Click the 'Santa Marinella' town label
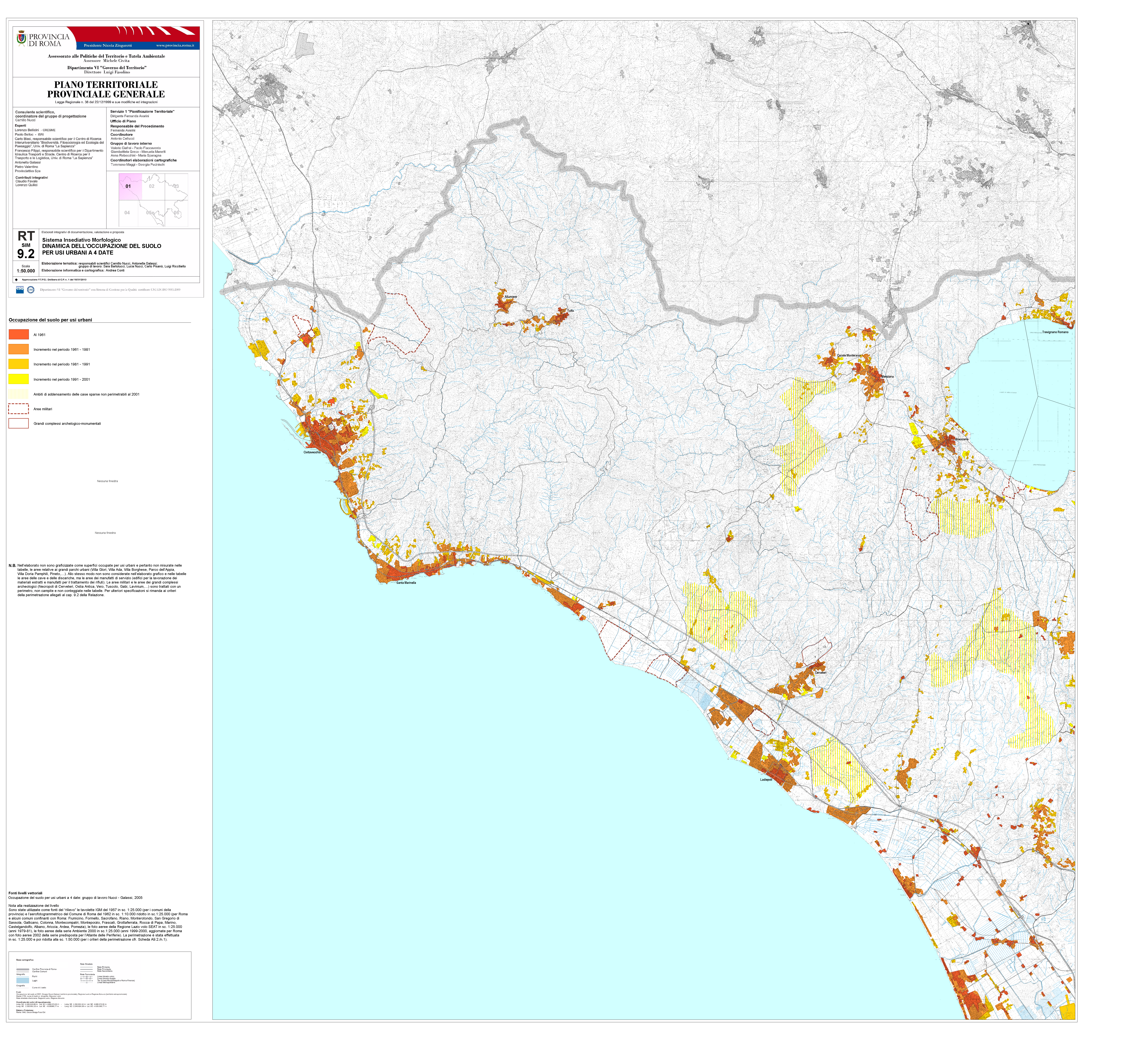 click(x=406, y=583)
